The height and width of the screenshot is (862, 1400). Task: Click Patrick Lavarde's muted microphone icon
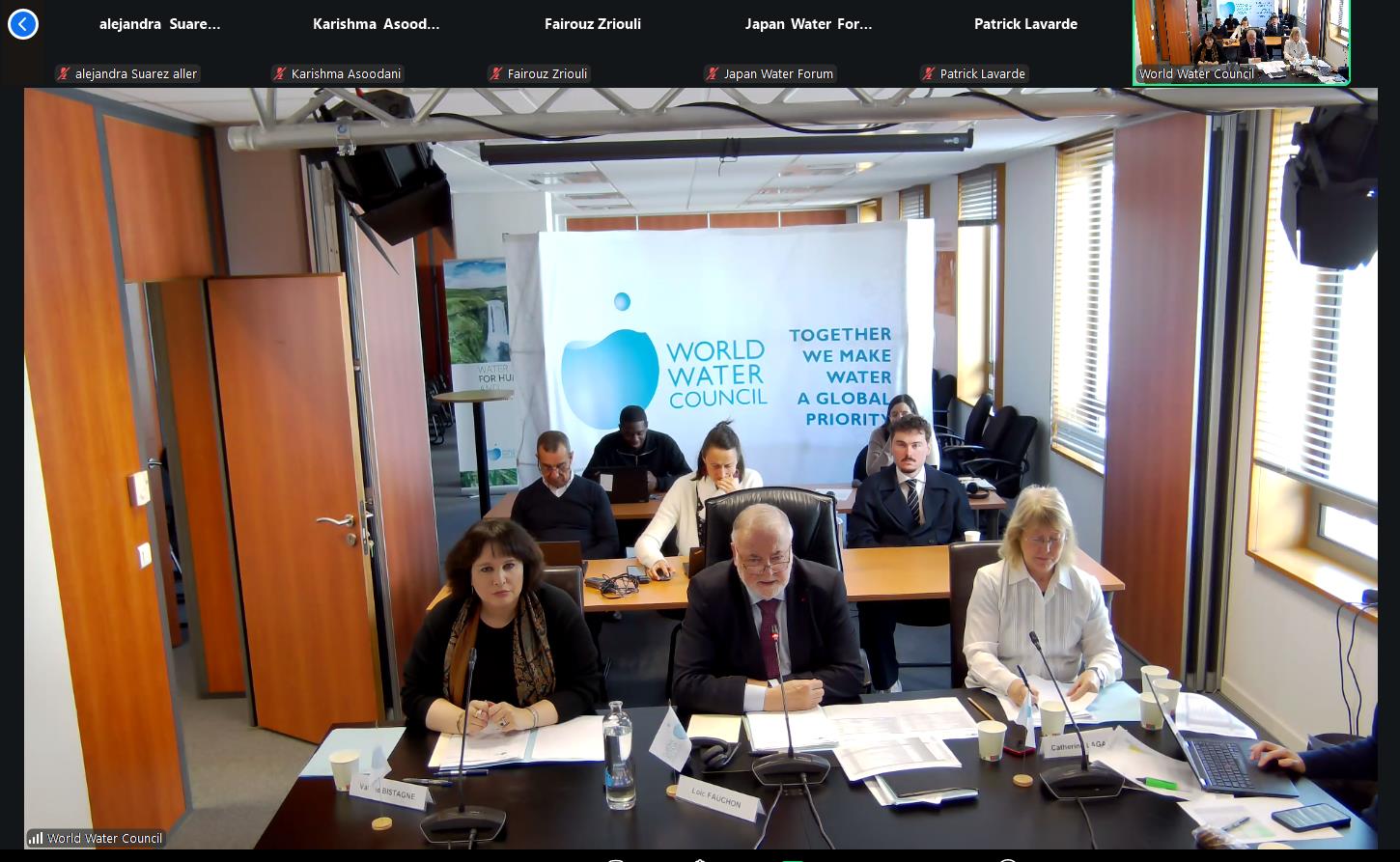tap(929, 74)
